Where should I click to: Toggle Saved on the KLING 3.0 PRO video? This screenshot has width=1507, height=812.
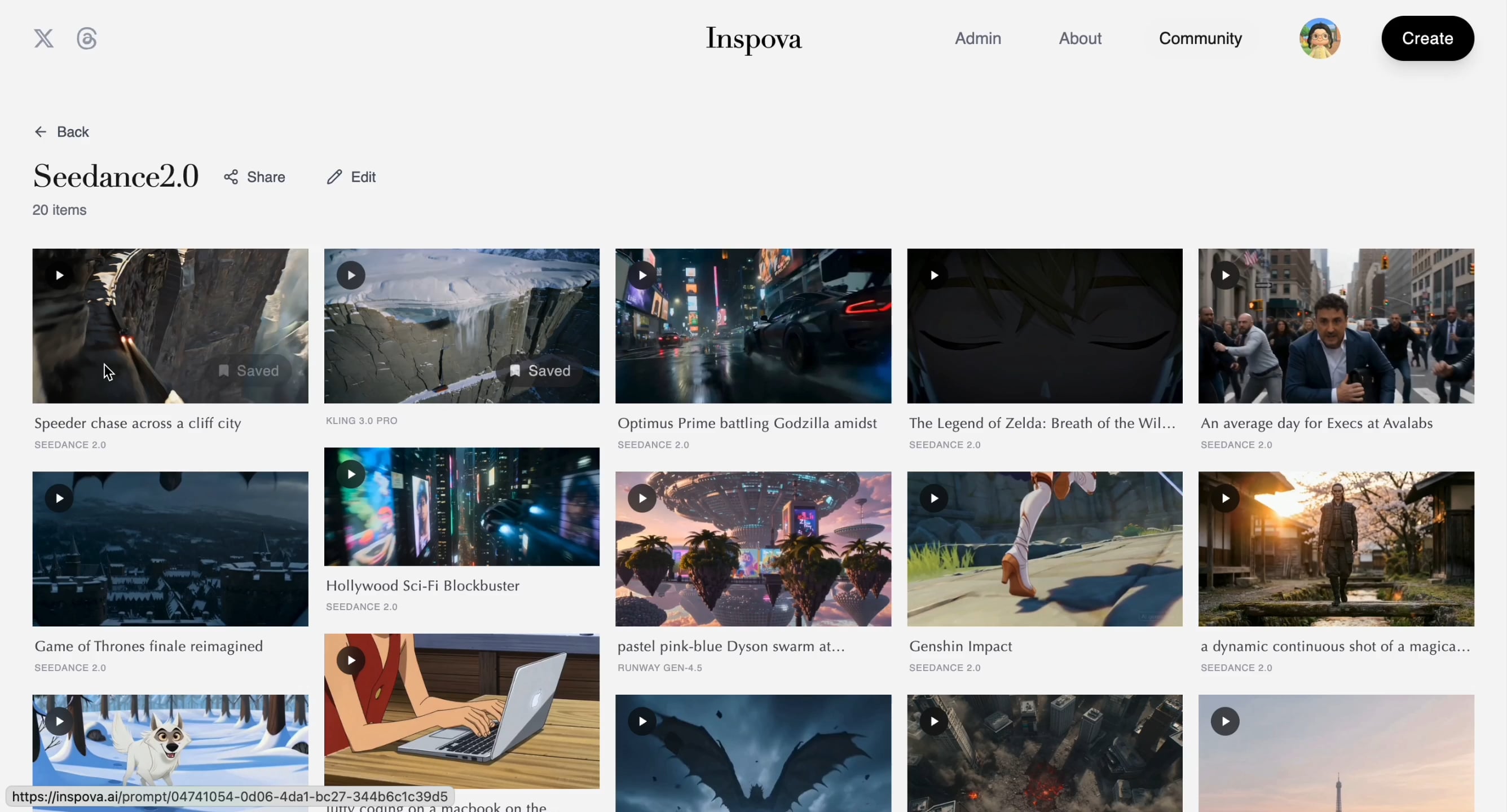[540, 370]
